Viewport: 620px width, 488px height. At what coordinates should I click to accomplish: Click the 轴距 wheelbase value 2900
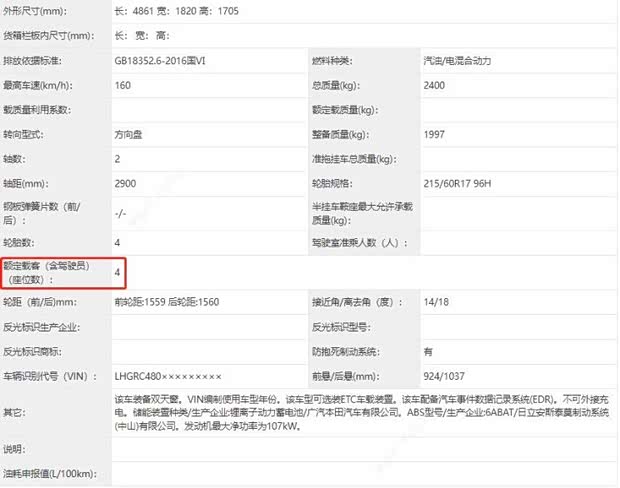[127, 183]
